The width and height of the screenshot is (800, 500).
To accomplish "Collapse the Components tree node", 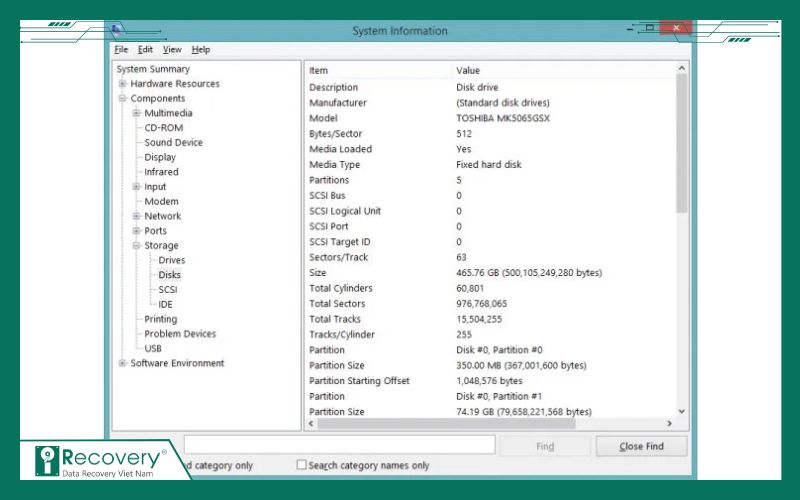I will pos(123,99).
